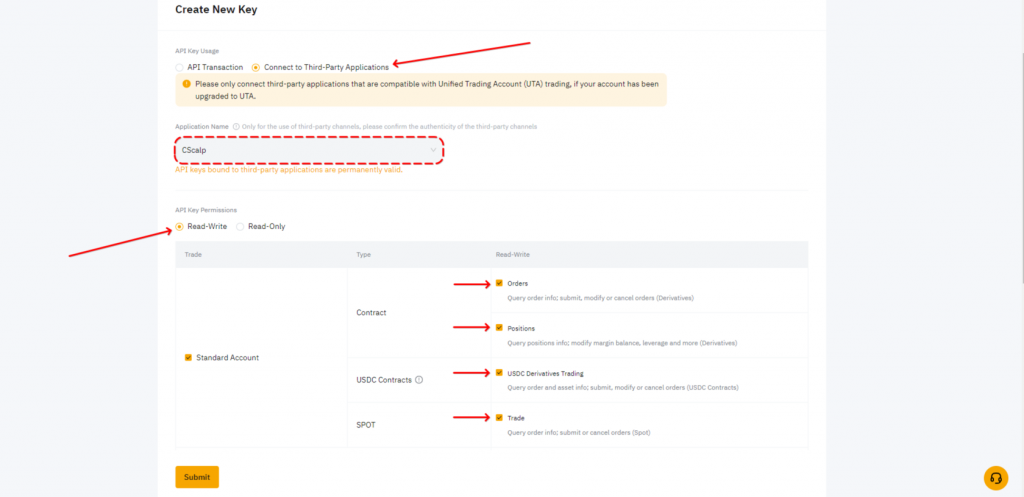Click the info icon beside USDC Contracts
Screen dimensions: 1024x497
419,380
